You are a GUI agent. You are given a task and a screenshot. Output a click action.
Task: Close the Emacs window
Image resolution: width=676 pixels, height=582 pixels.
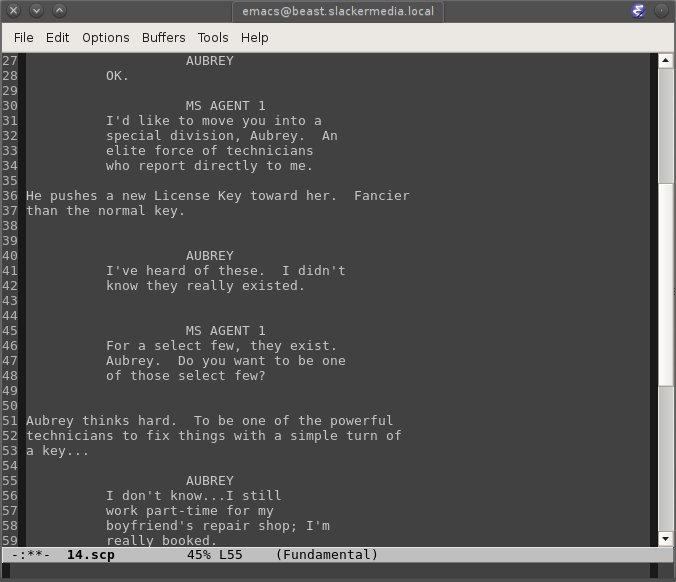point(13,11)
